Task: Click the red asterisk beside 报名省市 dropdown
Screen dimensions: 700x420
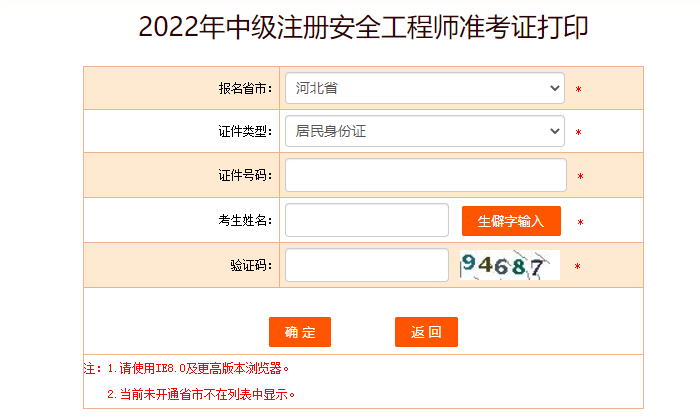Action: pyautogui.click(x=578, y=90)
